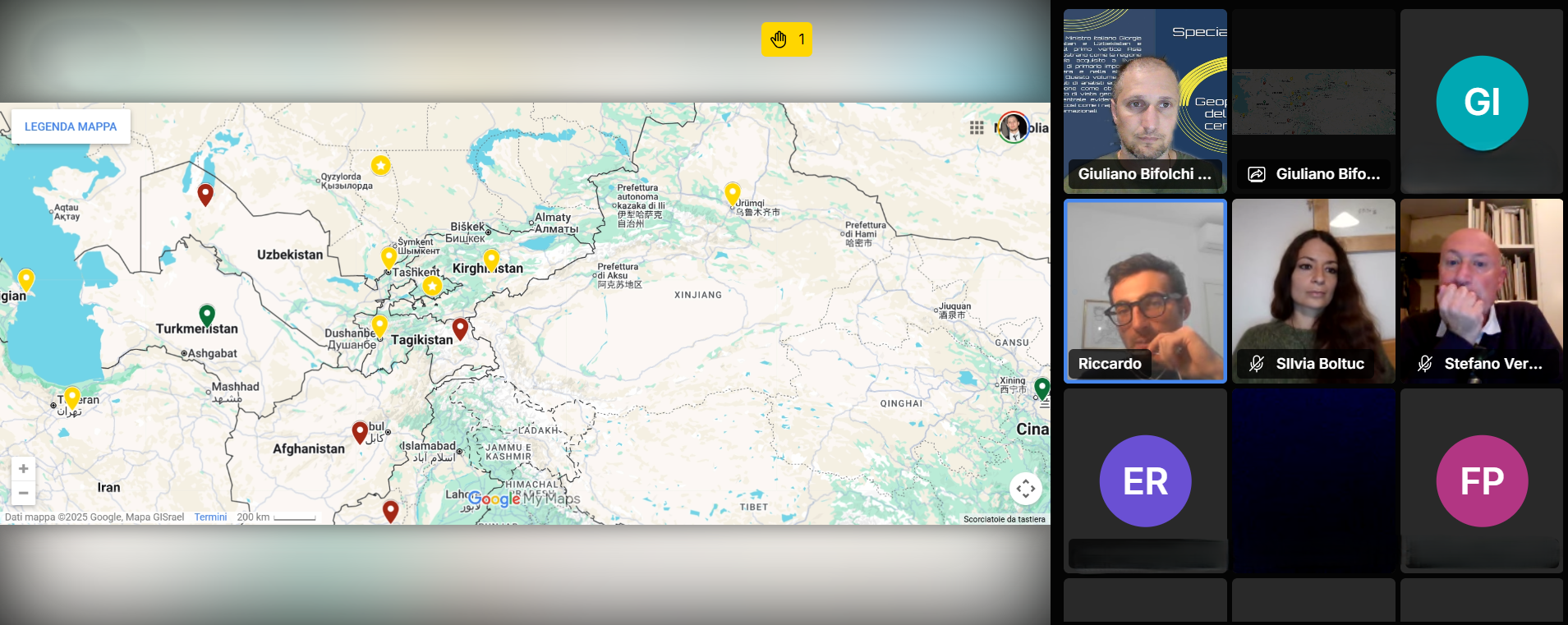Click the XINJIANG region label
Image resolution: width=1568 pixels, height=625 pixels.
point(698,295)
